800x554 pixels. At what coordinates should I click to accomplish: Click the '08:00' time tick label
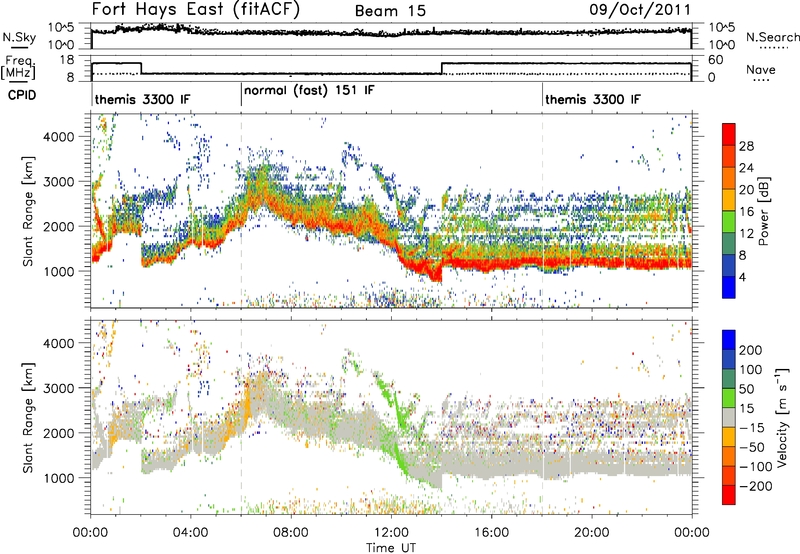click(x=291, y=533)
